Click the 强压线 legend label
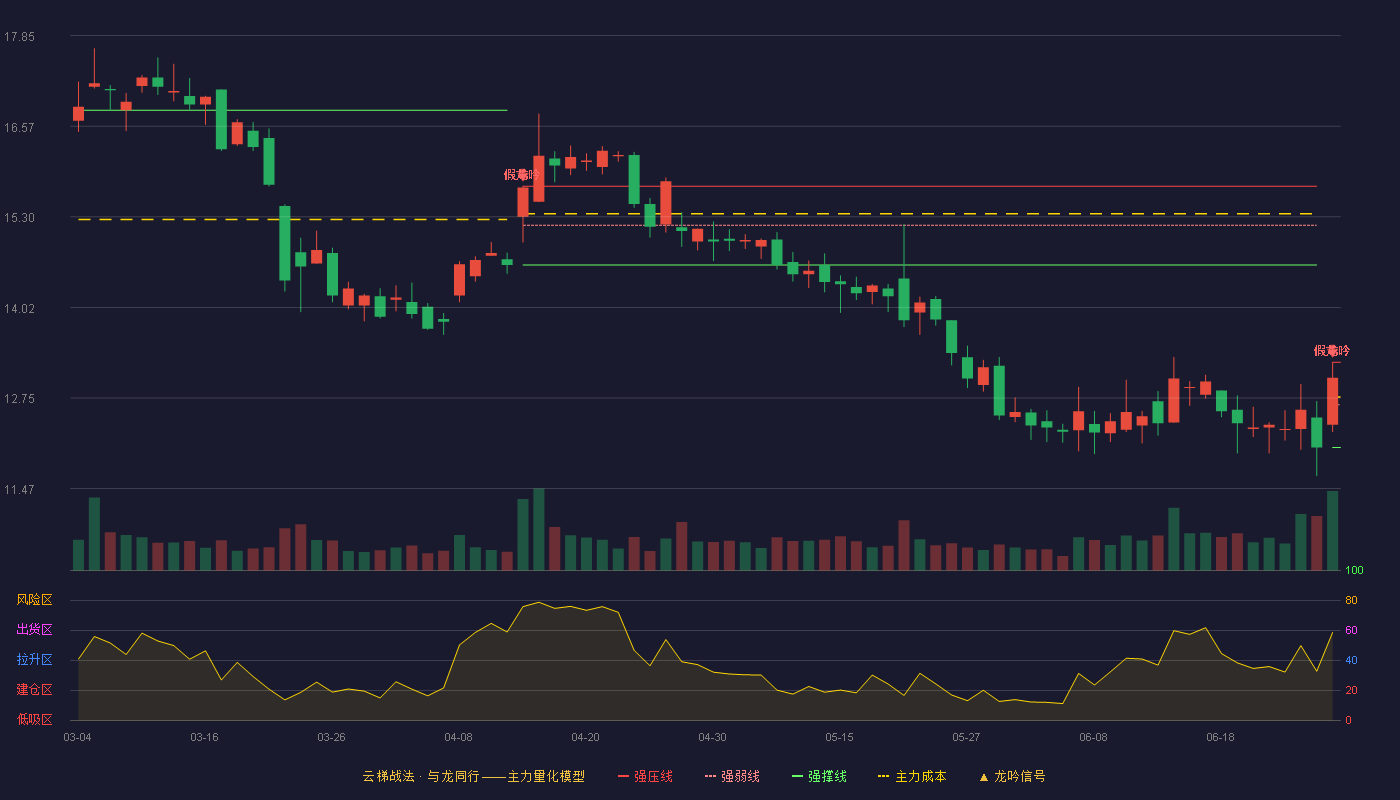The image size is (1400, 800). [653, 776]
